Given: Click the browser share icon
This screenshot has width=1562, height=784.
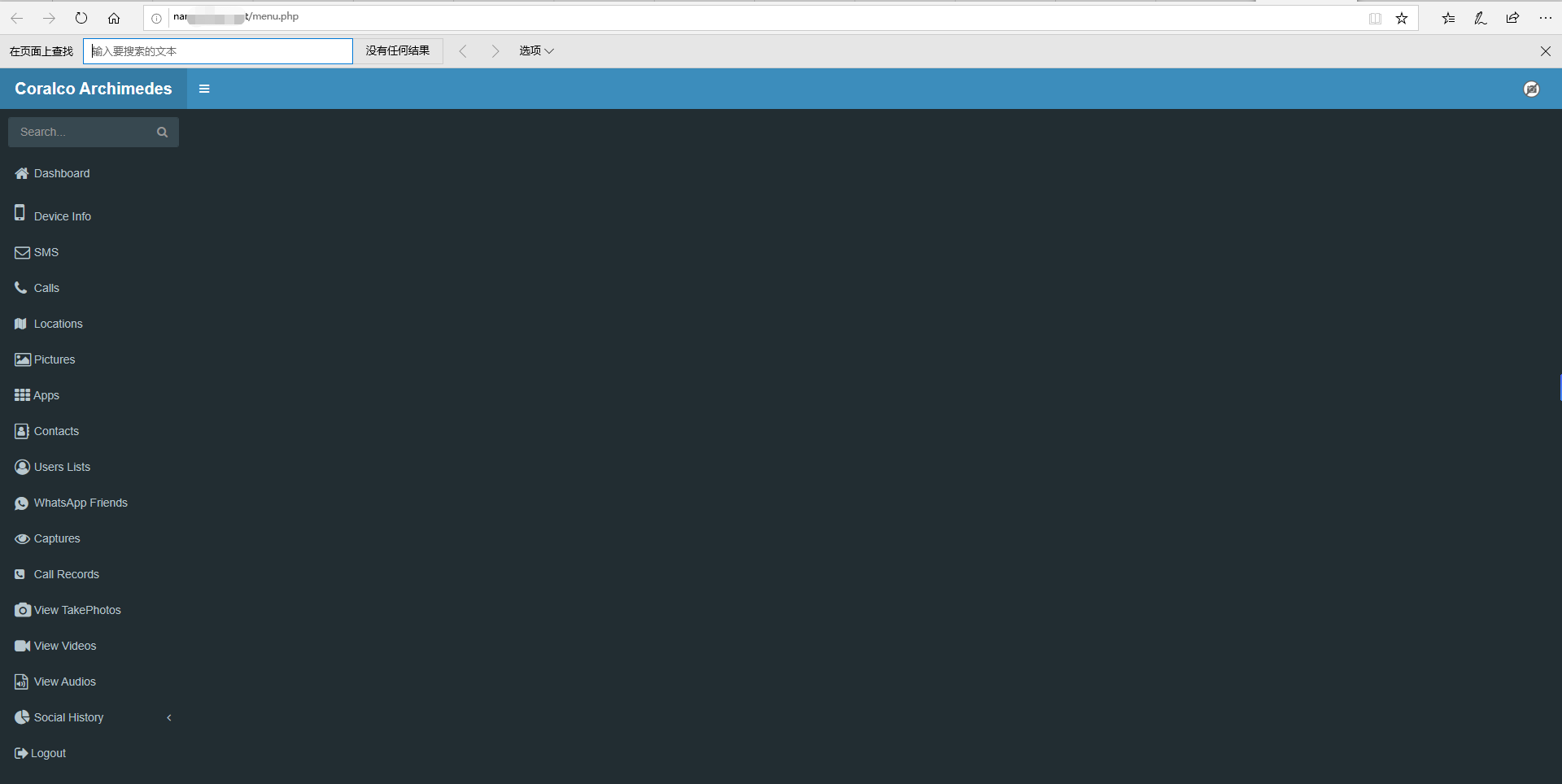Looking at the screenshot, I should (x=1512, y=18).
